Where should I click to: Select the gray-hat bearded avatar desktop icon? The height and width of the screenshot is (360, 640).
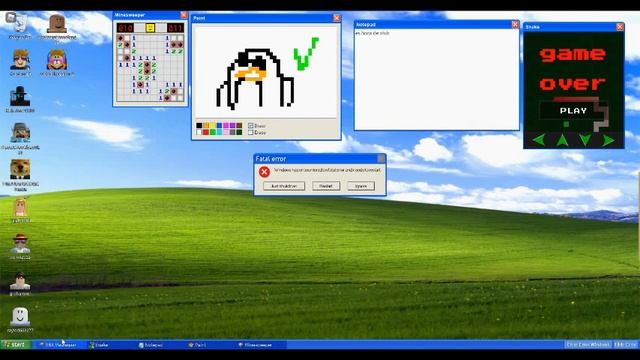(x=20, y=138)
